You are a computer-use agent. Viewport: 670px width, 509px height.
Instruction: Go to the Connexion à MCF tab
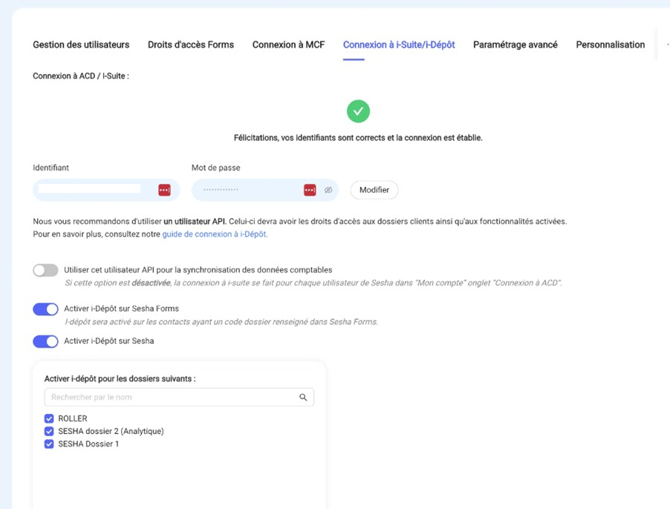[288, 45]
